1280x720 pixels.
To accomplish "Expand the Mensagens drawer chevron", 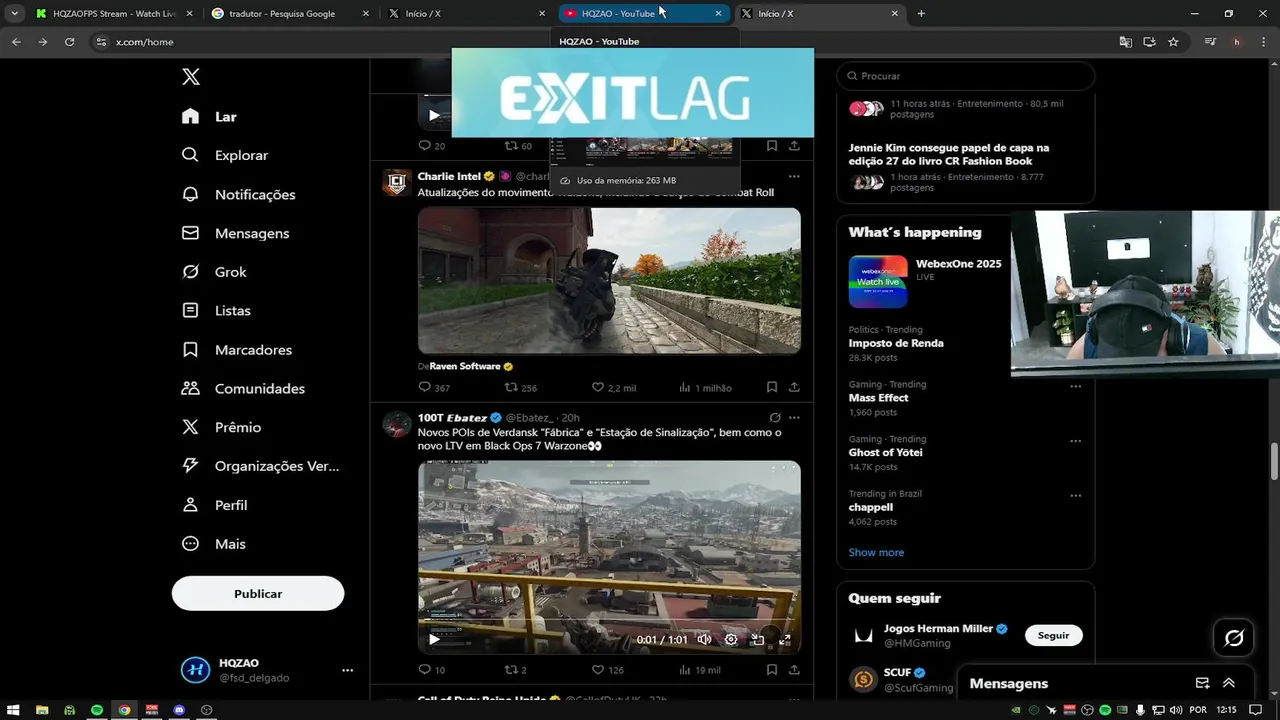I will pyautogui.click(x=1229, y=683).
